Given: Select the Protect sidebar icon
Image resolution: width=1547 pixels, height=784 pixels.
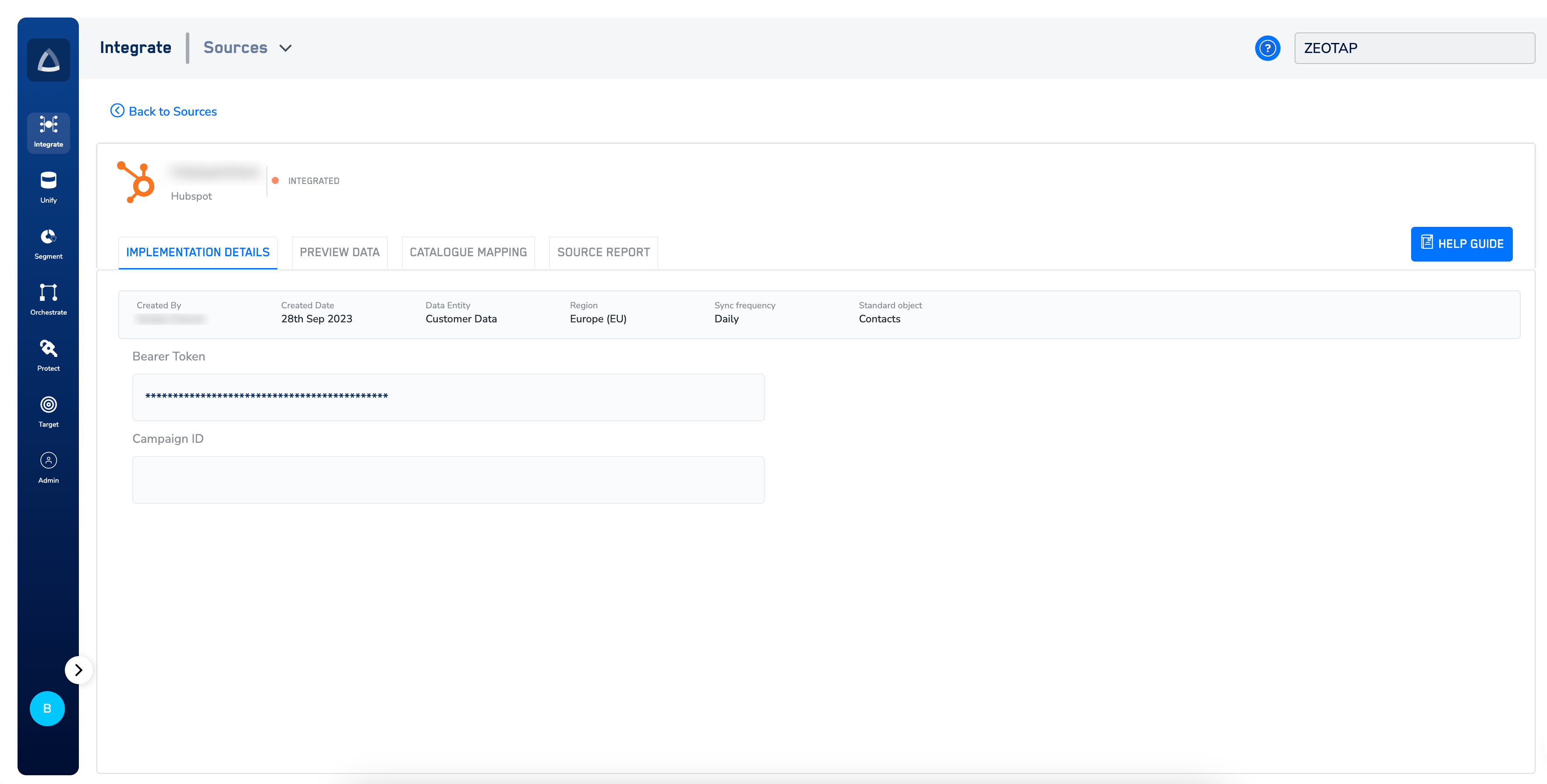Looking at the screenshot, I should pyautogui.click(x=48, y=355).
